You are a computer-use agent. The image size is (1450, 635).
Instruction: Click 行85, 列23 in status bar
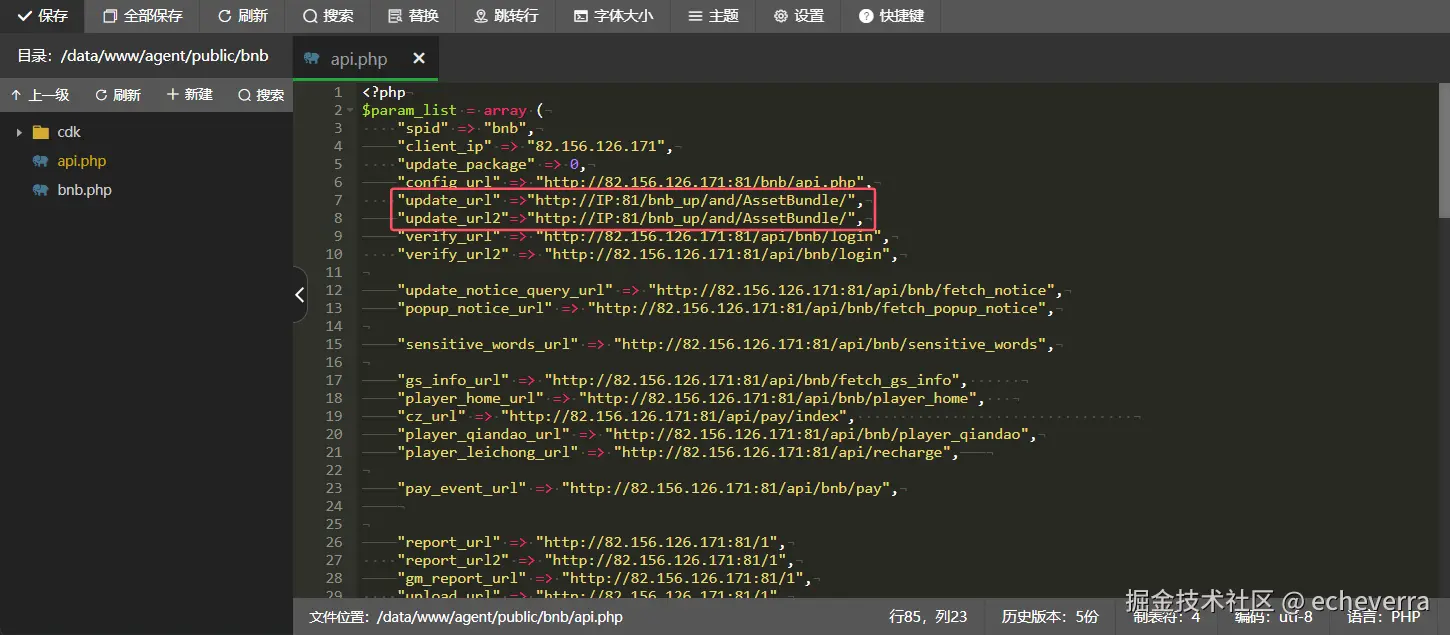[x=928, y=617]
